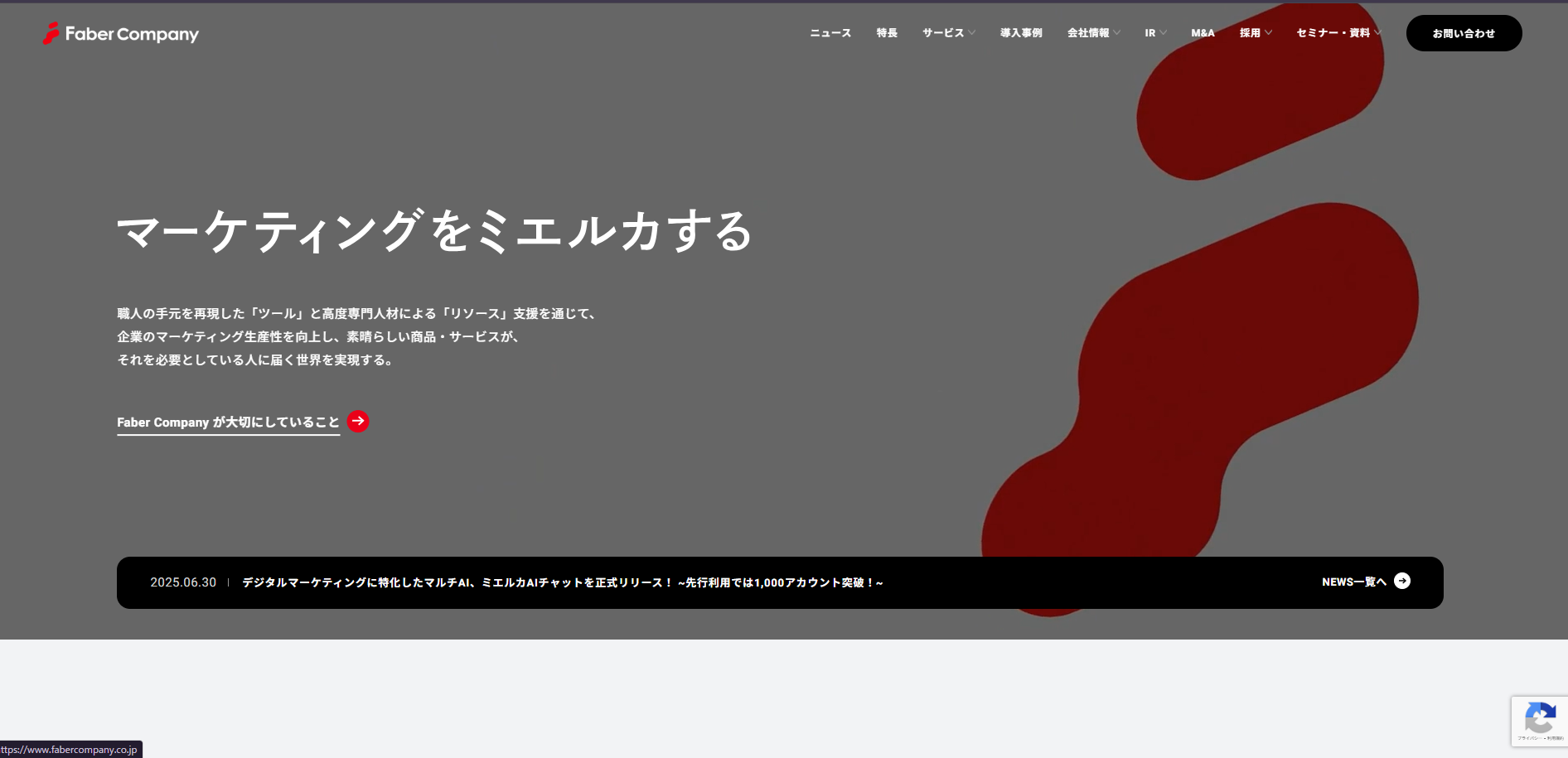Select the 特長 menu item
Screen dimensions: 1568x758
[887, 33]
